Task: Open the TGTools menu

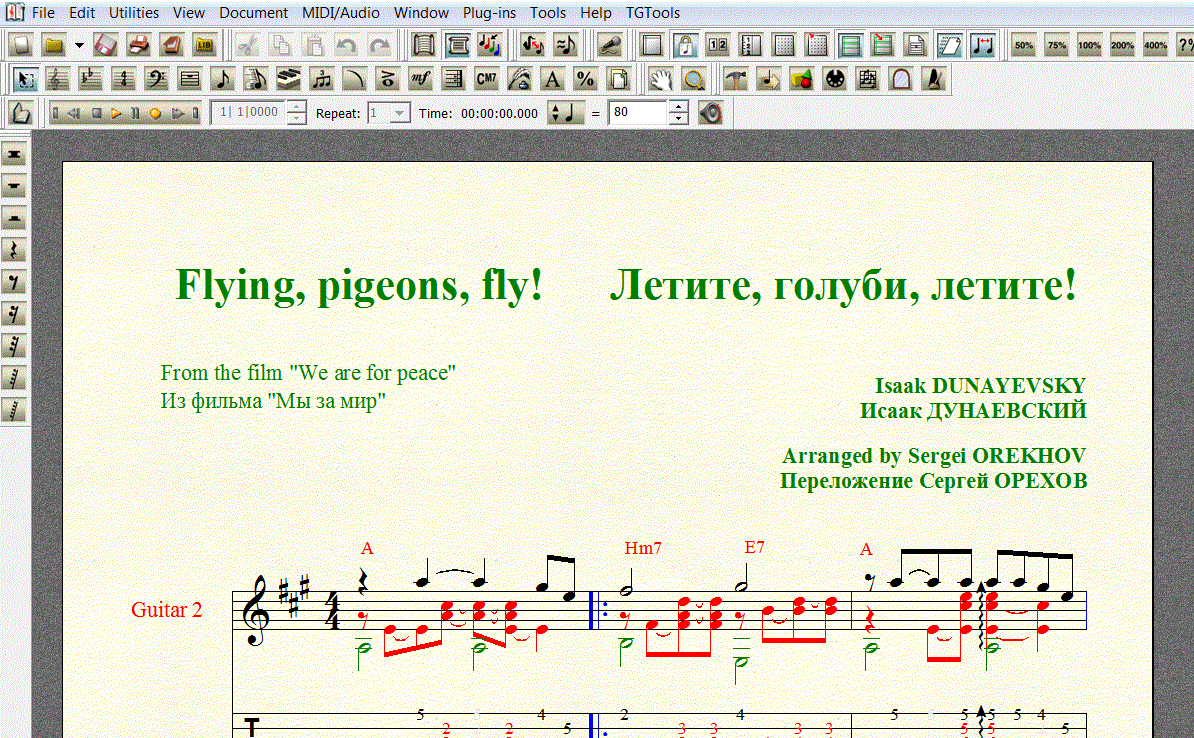Action: (x=653, y=13)
